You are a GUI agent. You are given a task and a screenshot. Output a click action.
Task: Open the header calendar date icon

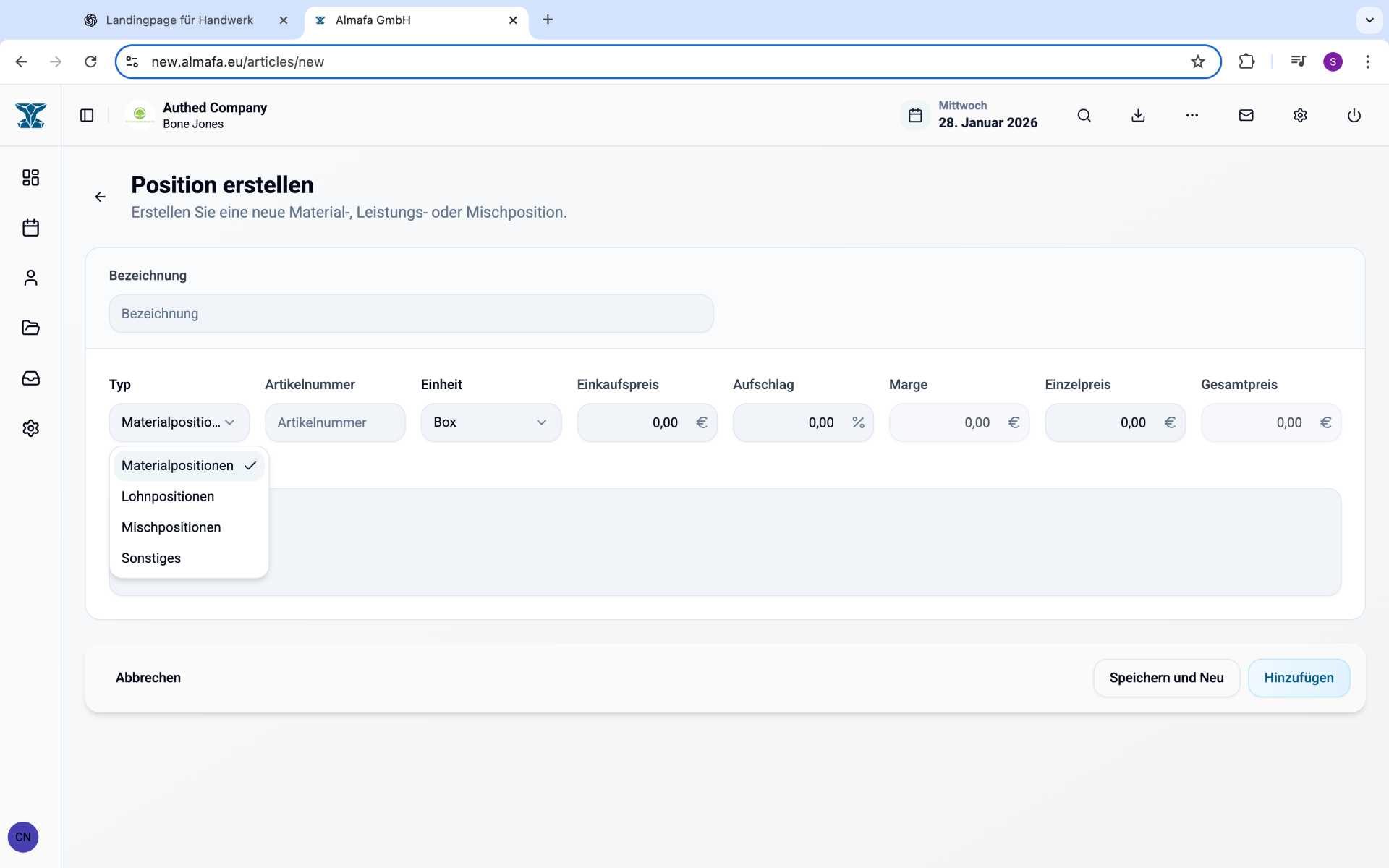(915, 116)
